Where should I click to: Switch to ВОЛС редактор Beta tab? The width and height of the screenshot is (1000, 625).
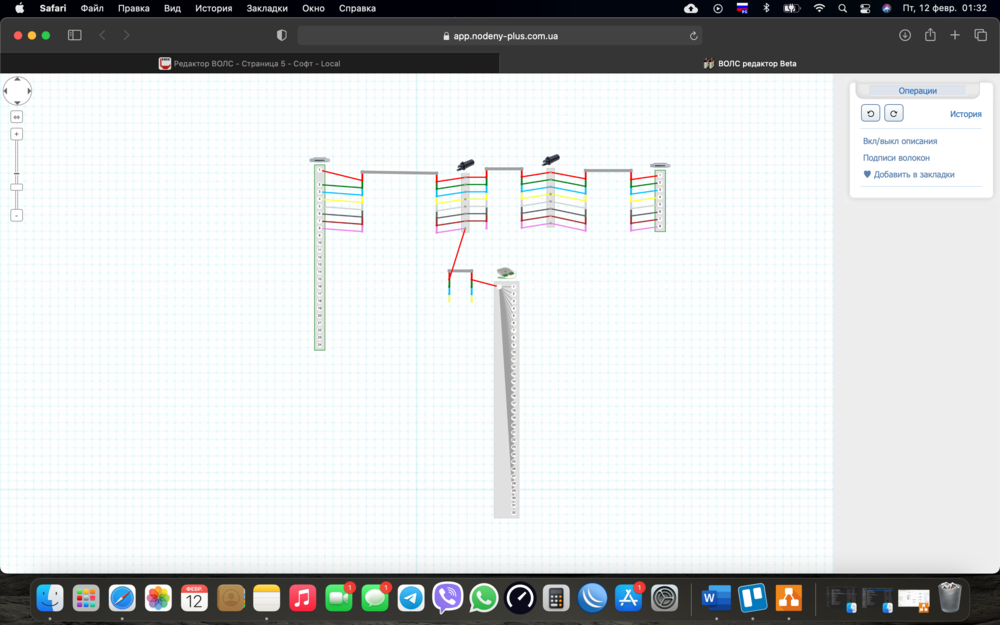tap(750, 63)
